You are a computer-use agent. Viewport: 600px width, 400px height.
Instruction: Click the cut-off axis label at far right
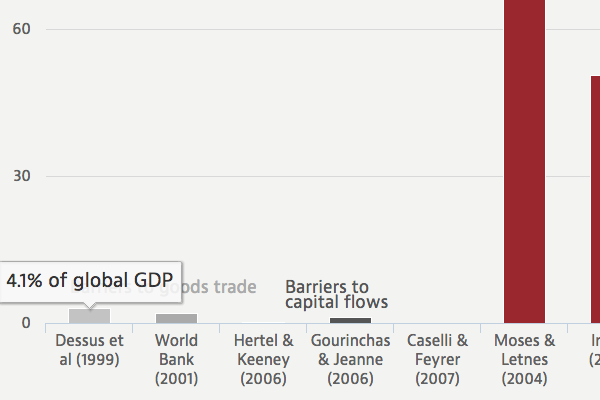click(594, 350)
